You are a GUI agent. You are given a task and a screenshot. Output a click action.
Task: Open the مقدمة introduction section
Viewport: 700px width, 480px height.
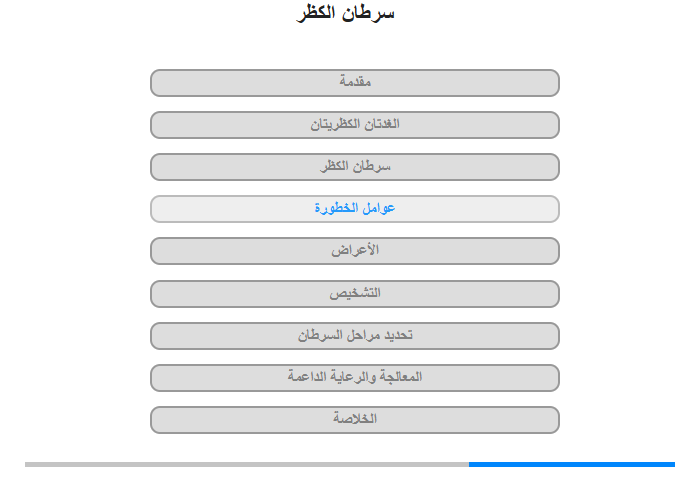[354, 83]
